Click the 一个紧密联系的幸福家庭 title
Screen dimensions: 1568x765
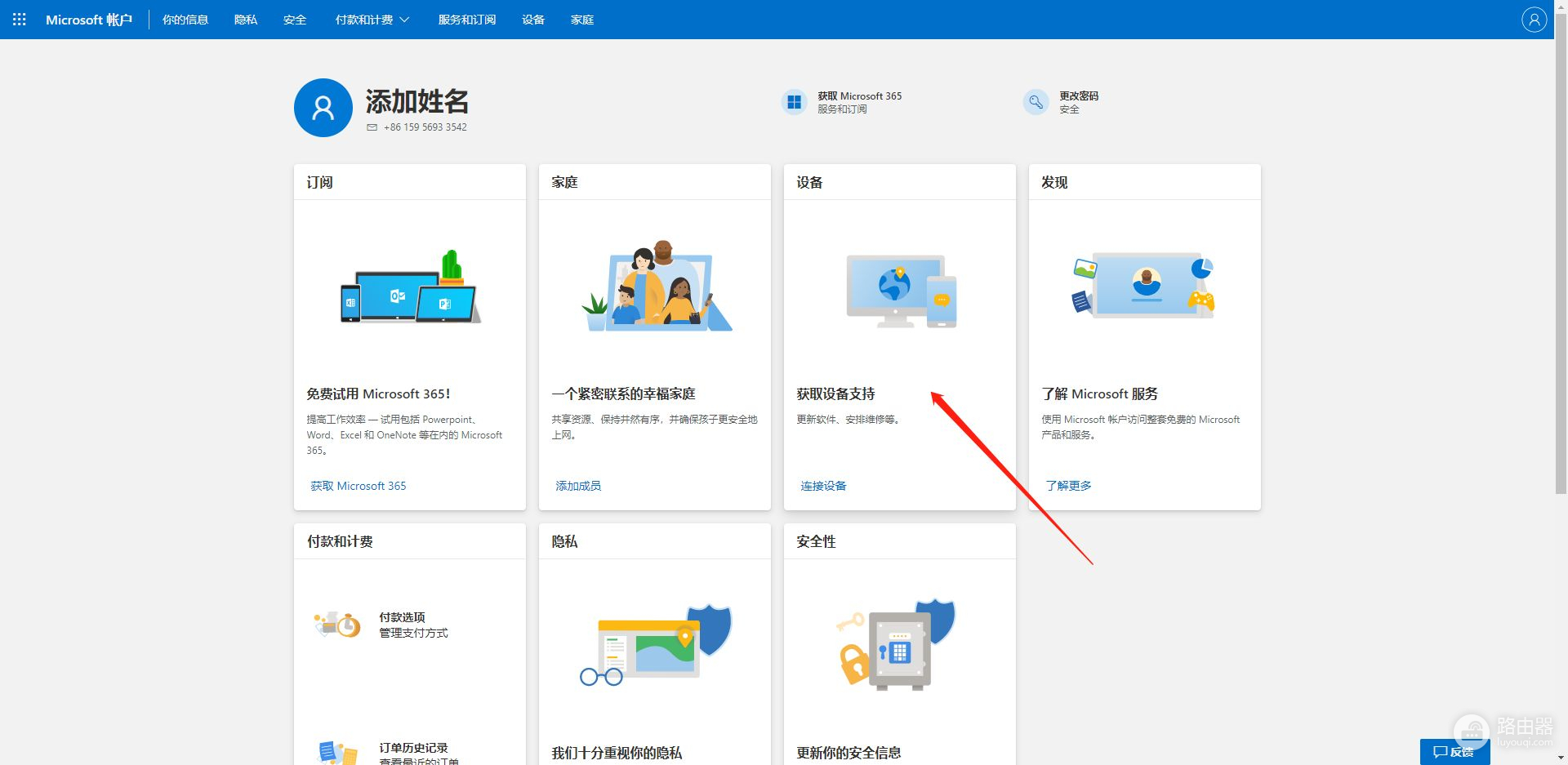pyautogui.click(x=623, y=394)
